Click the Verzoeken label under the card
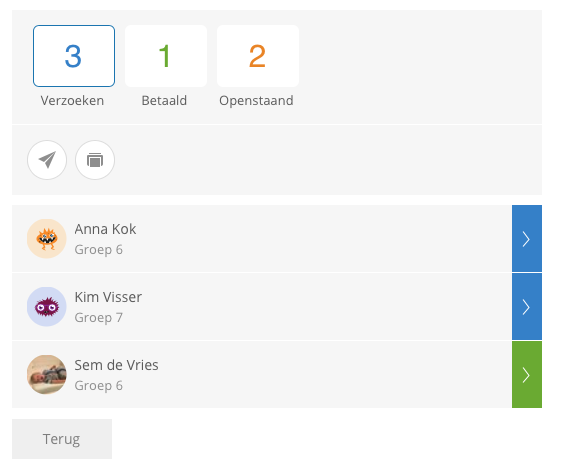The width and height of the screenshot is (562, 473). pos(72,101)
